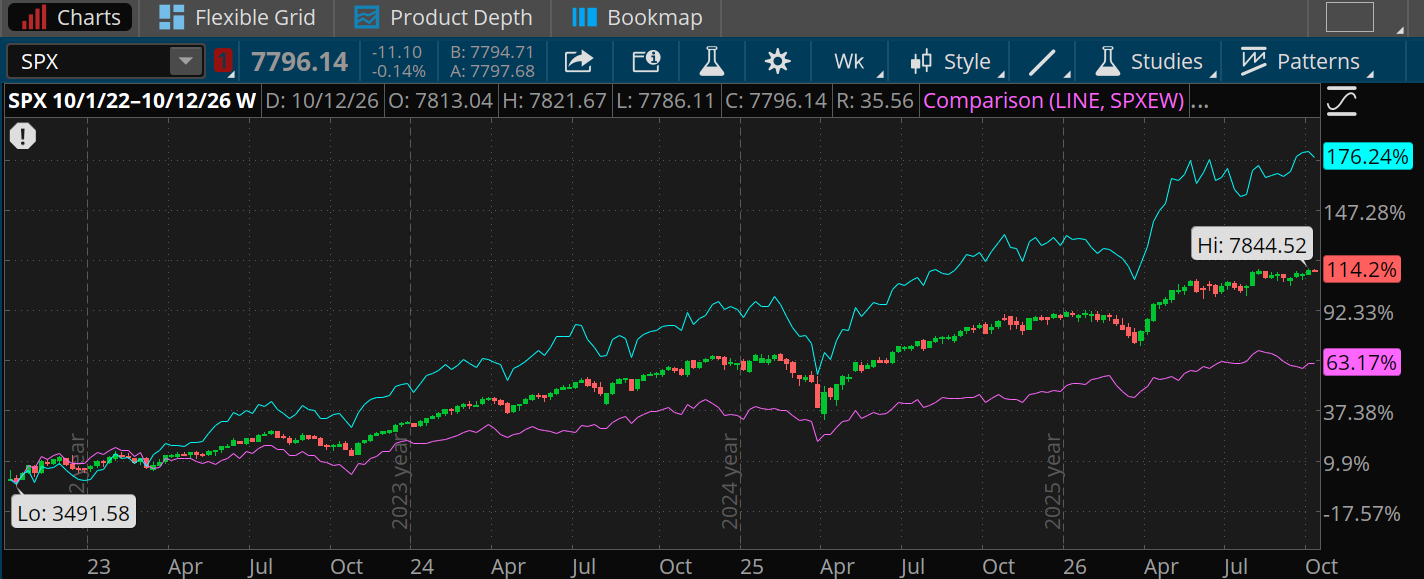The image size is (1424, 579).
Task: Expand the symbol selector dropdown arrow
Action: tap(186, 62)
